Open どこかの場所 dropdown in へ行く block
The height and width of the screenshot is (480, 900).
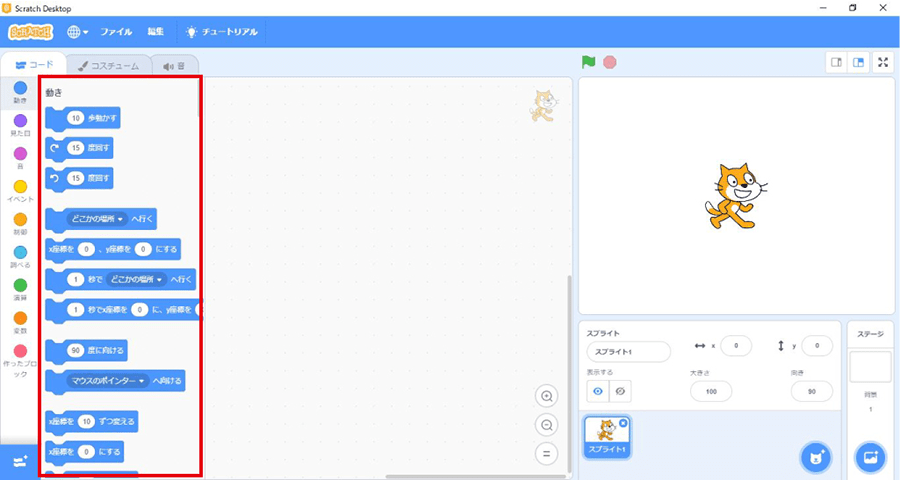[97, 219]
